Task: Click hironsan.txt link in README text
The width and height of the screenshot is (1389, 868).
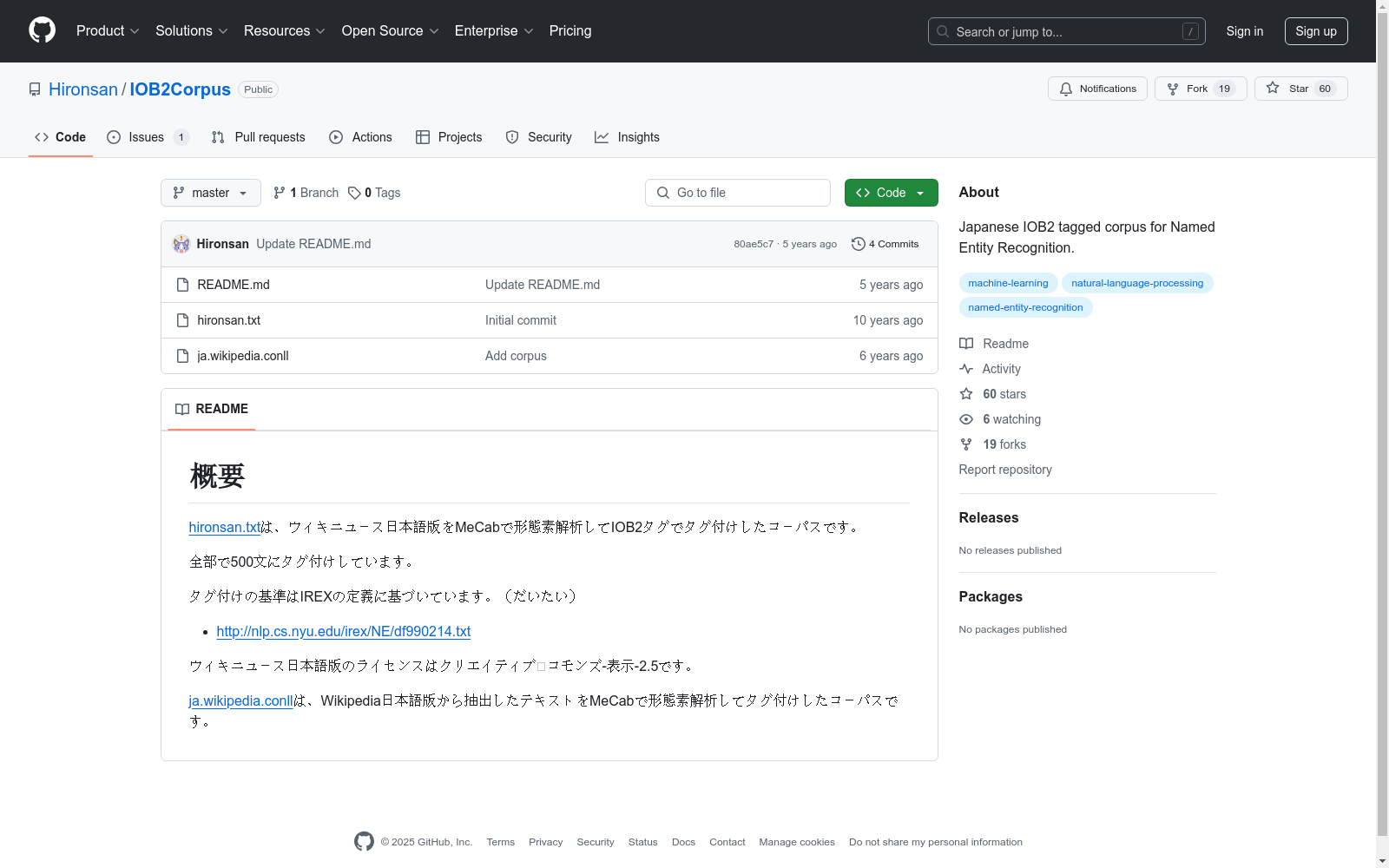Action: click(x=225, y=527)
